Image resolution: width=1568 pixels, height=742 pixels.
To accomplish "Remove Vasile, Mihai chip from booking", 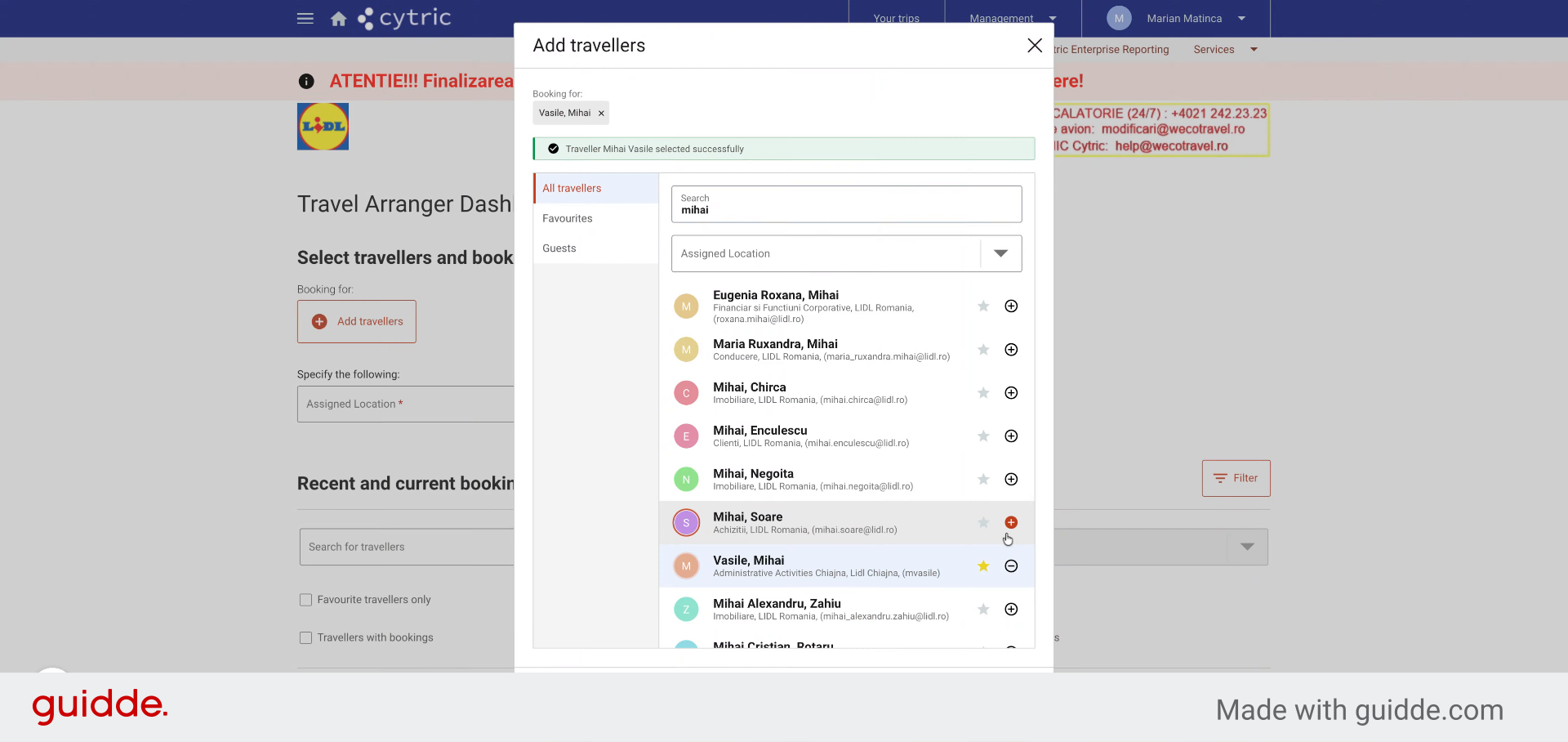I will [x=601, y=114].
